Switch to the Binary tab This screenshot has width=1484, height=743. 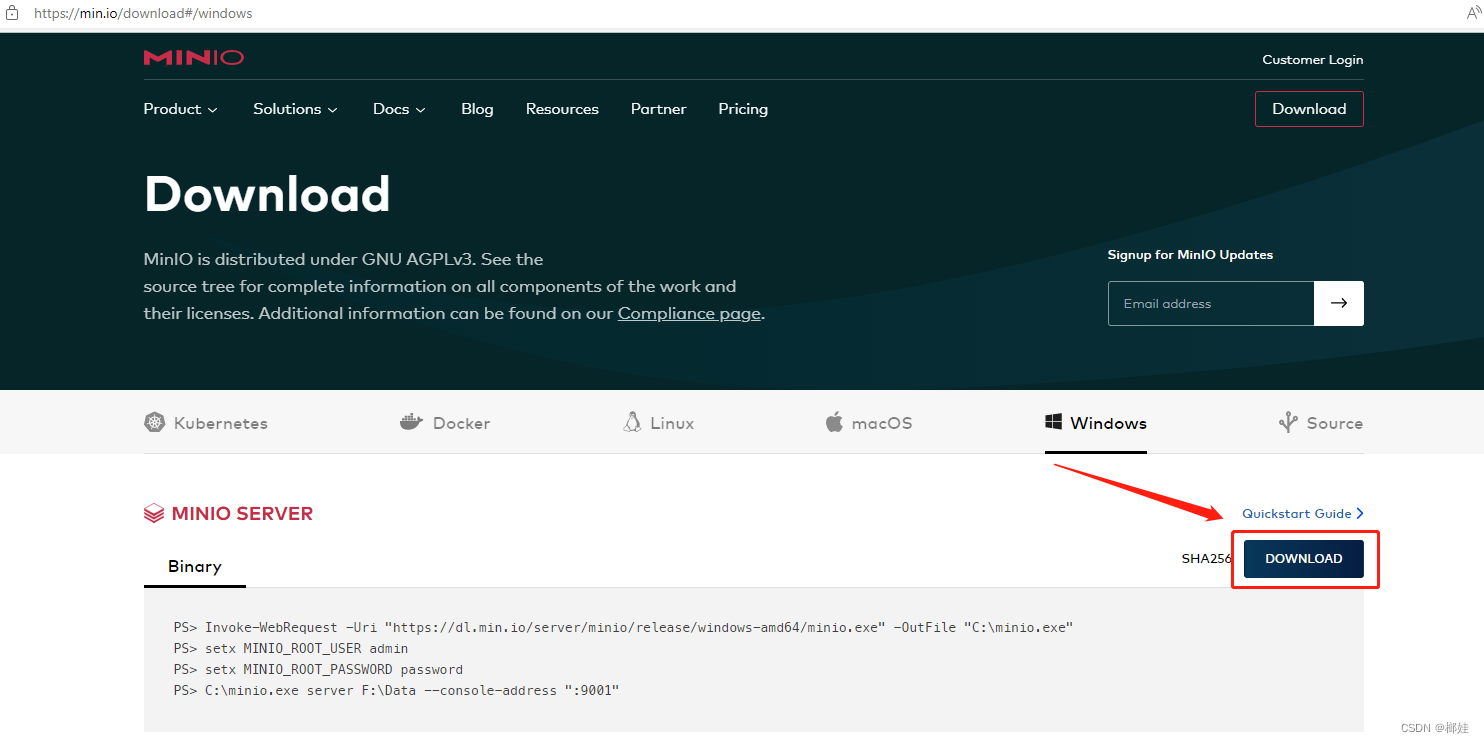coord(194,566)
